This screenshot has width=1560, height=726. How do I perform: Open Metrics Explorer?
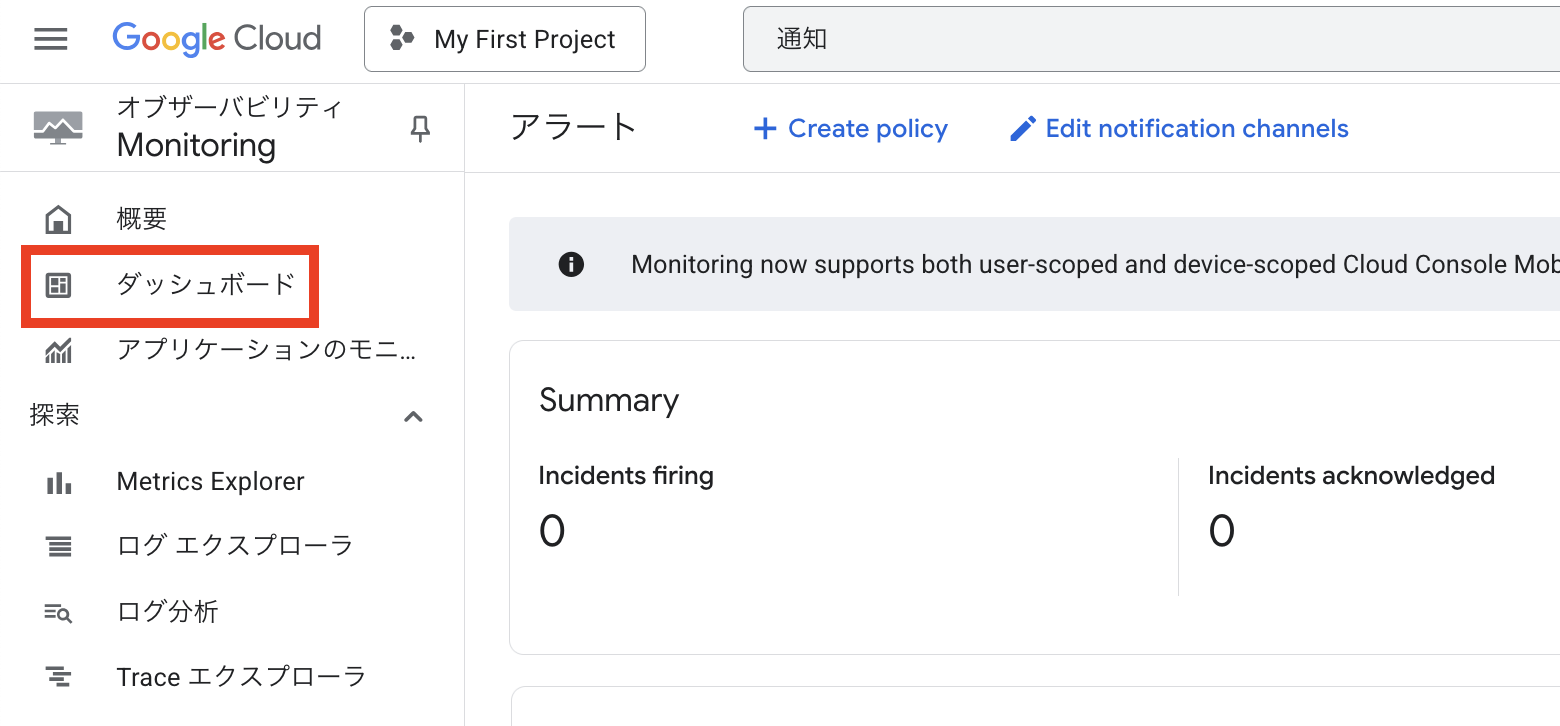pyautogui.click(x=210, y=482)
